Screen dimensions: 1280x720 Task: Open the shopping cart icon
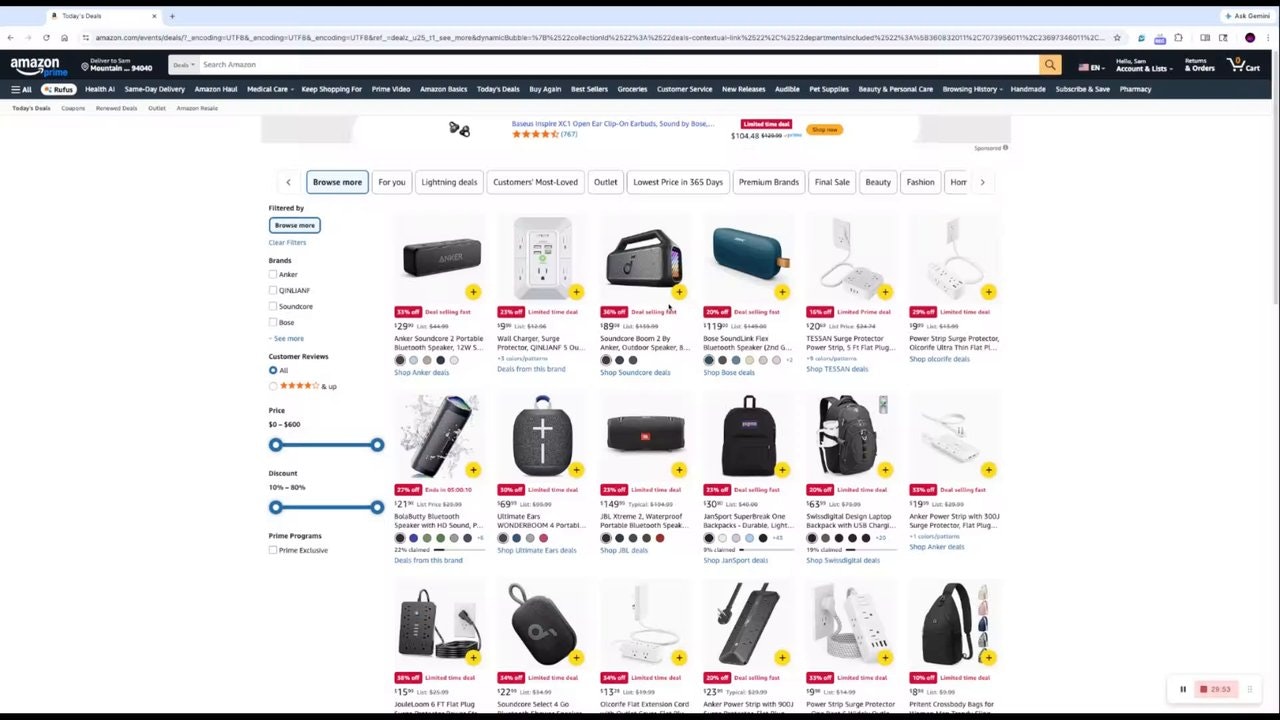(x=1244, y=65)
